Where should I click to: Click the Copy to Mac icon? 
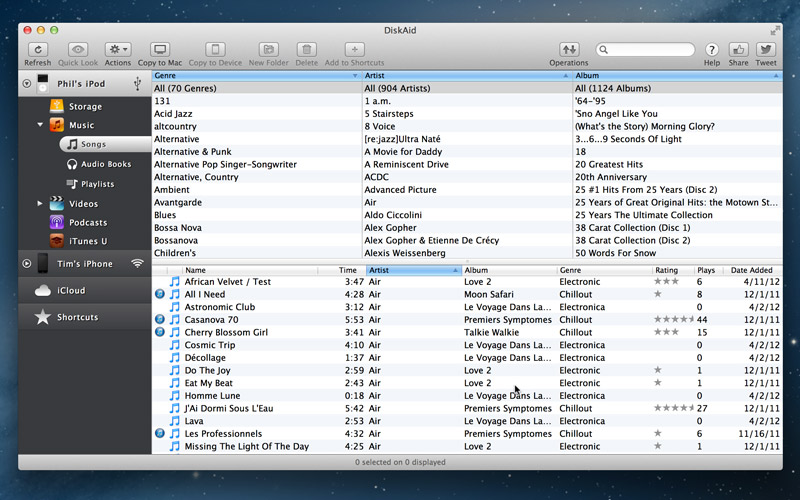(x=160, y=49)
